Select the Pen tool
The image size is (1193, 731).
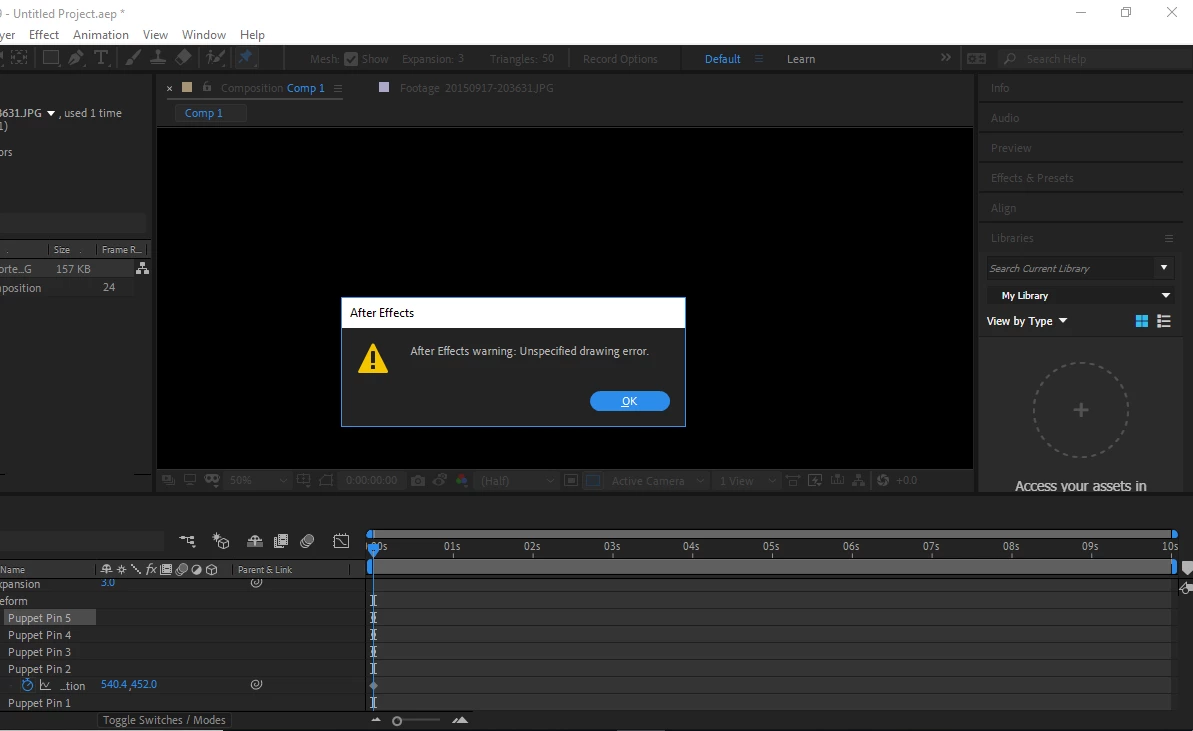click(76, 58)
